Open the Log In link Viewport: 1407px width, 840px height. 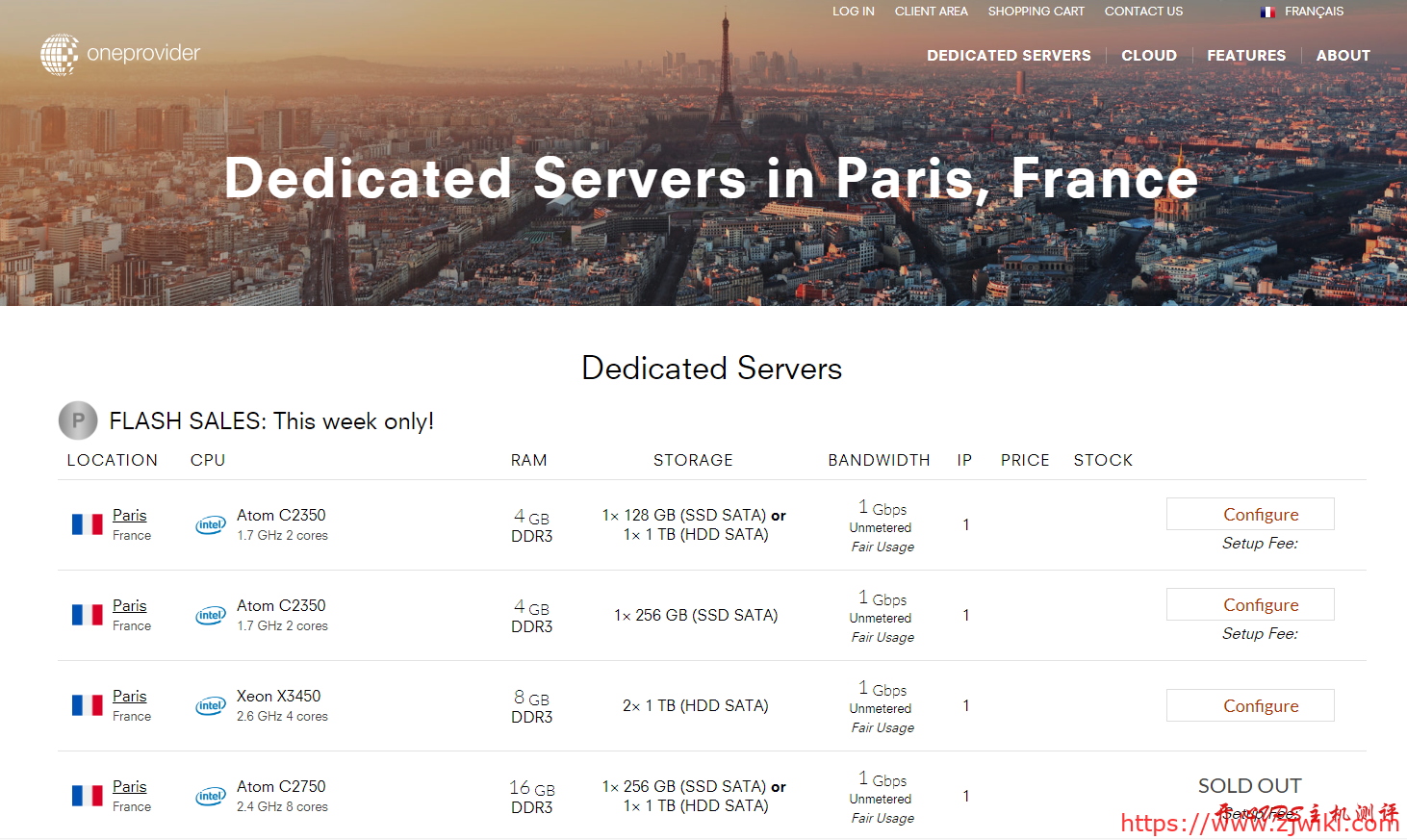853,12
